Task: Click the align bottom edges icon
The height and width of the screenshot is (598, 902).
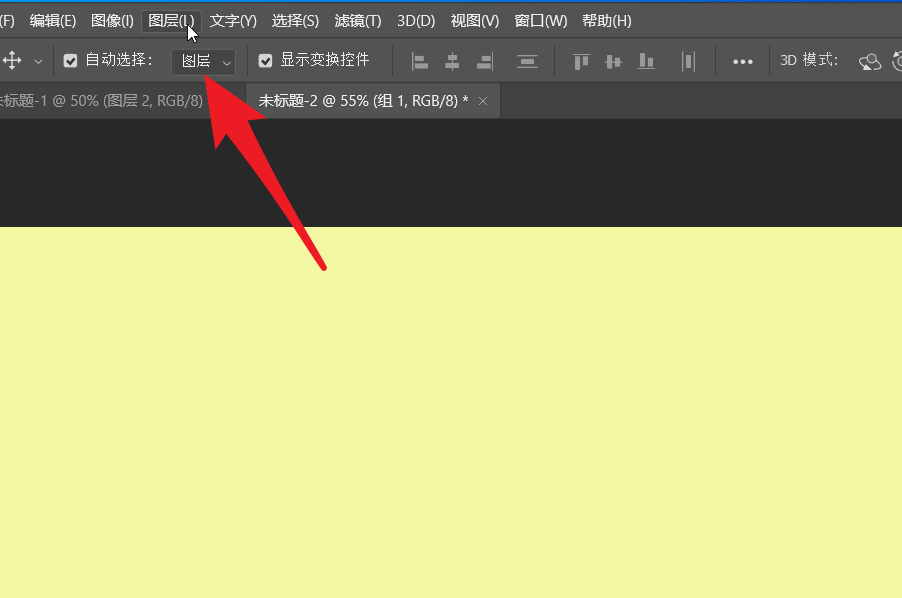Action: coord(647,61)
